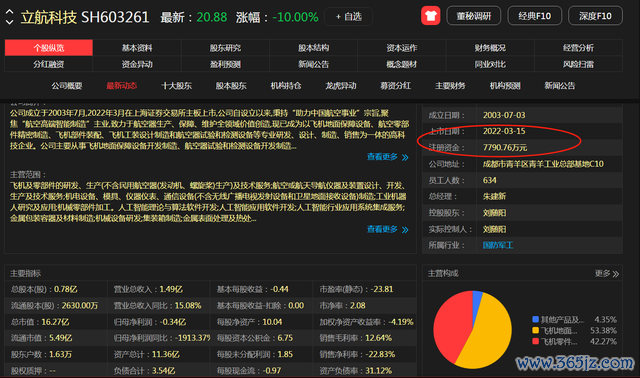Select listing date 2022-03-15
The image size is (640, 378).
coord(504,131)
